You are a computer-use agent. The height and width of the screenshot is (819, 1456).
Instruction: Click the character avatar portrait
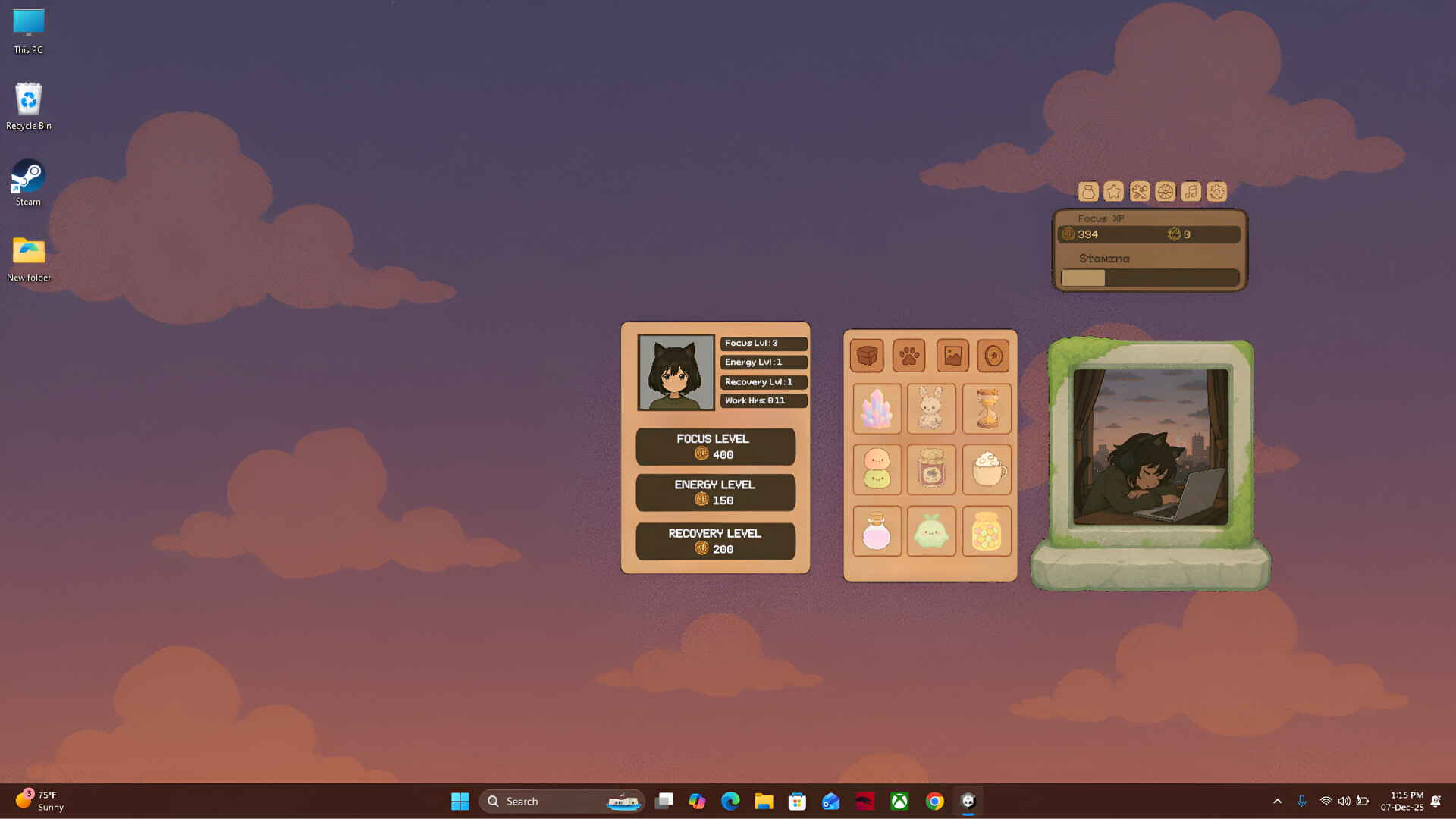(x=676, y=372)
